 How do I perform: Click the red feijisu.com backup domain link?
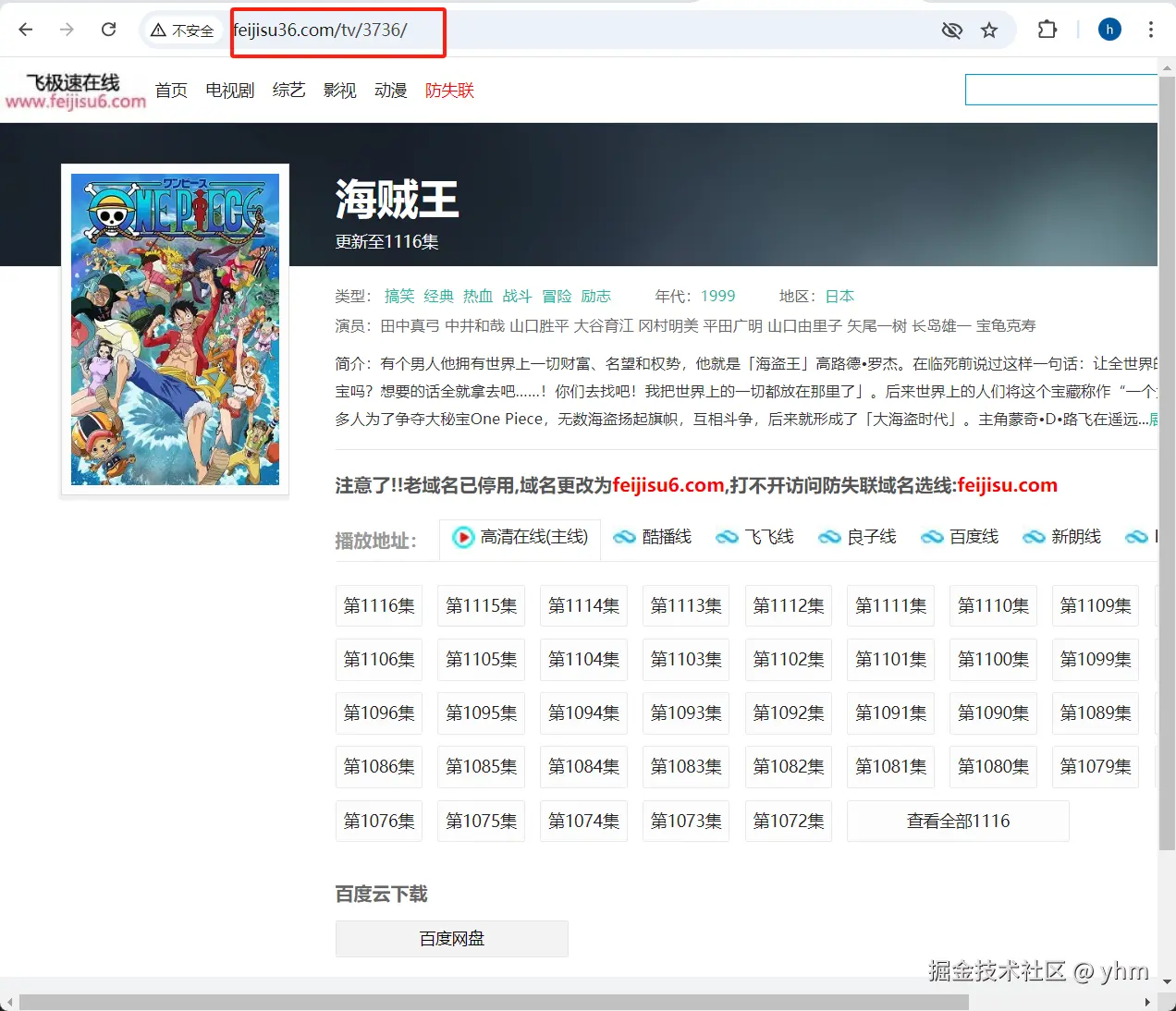click(x=1008, y=485)
